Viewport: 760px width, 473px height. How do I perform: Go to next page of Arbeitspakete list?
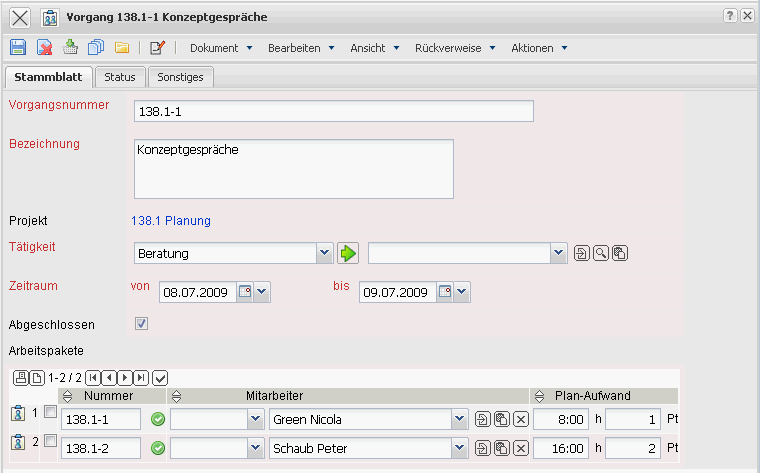pyautogui.click(x=125, y=378)
